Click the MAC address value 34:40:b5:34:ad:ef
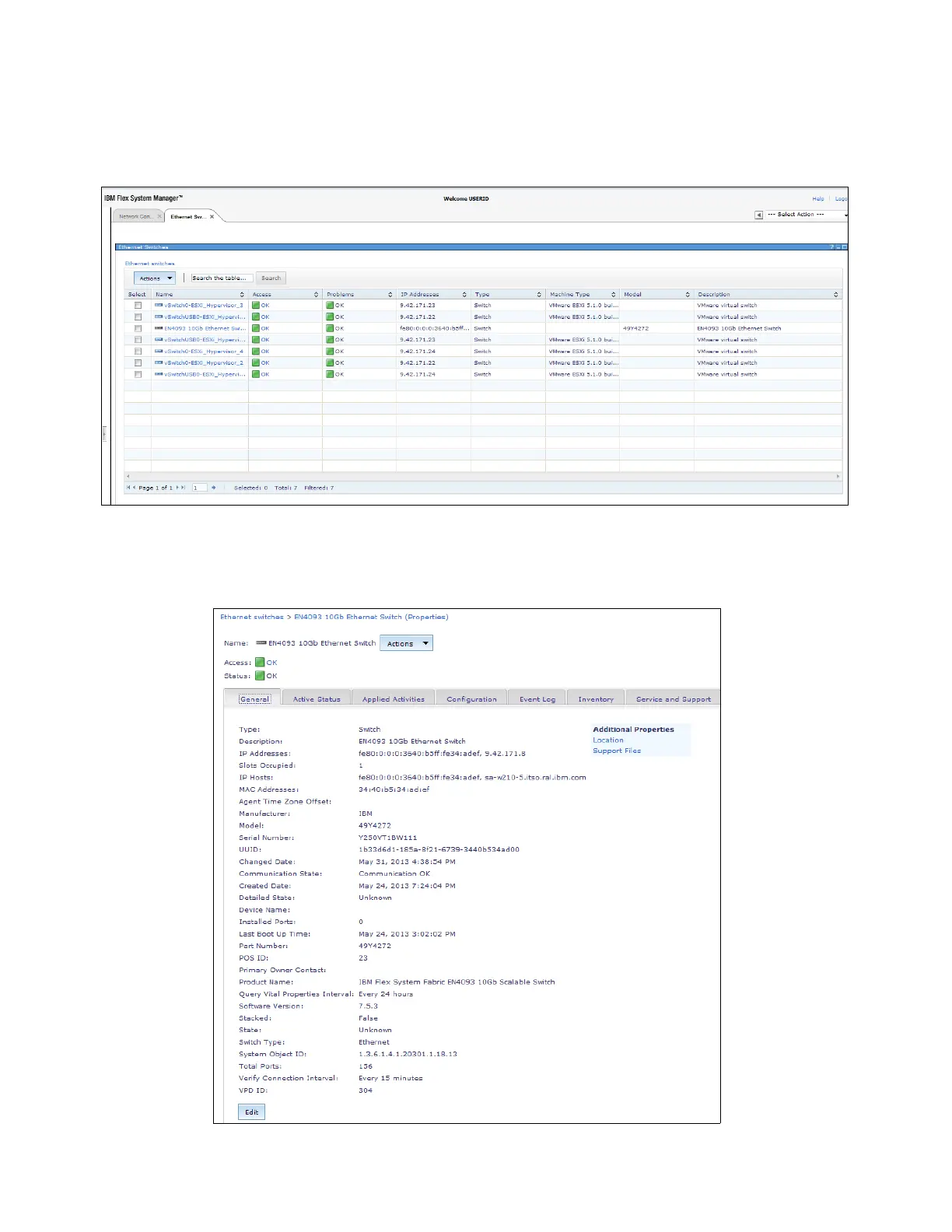952x1232 pixels. 394,789
